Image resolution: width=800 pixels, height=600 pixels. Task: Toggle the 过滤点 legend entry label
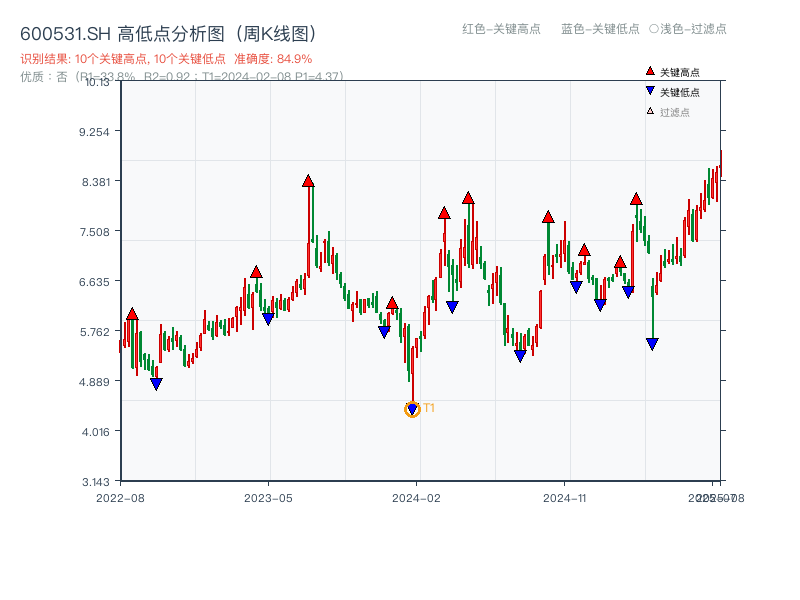(x=674, y=112)
